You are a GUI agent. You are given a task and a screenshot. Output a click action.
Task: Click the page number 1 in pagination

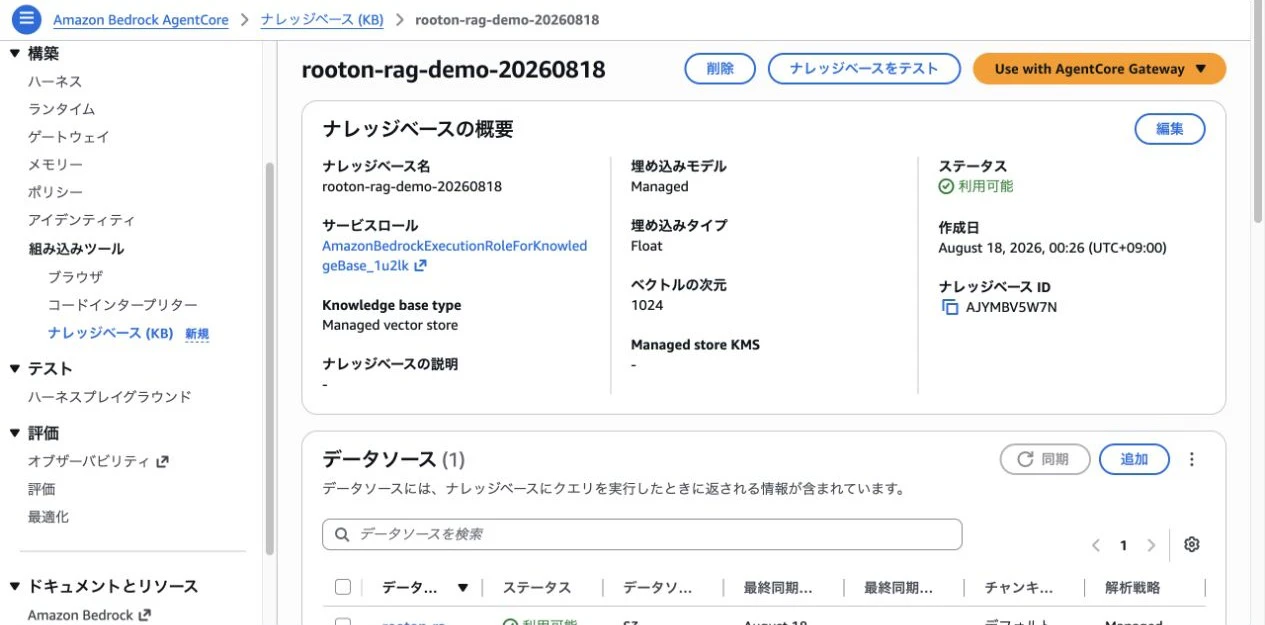point(1124,546)
